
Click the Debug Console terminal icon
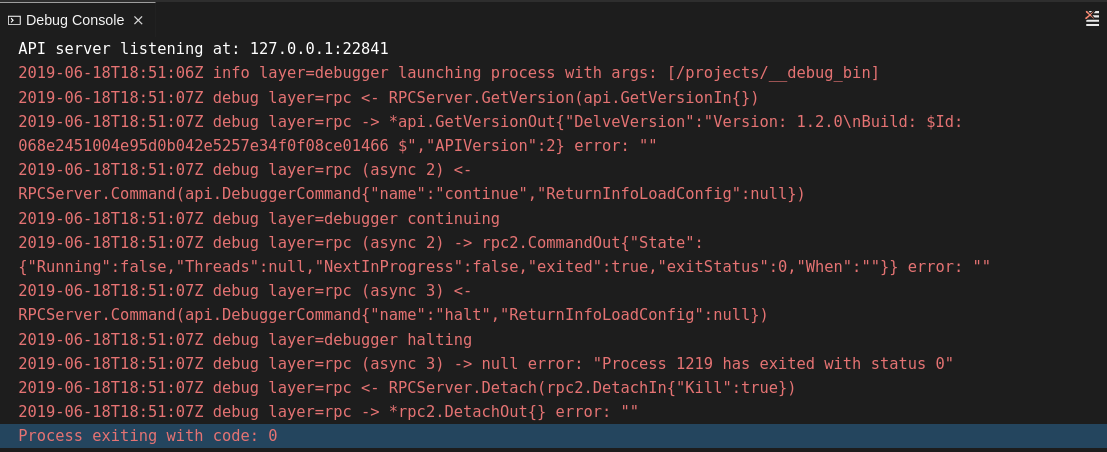(x=14, y=20)
